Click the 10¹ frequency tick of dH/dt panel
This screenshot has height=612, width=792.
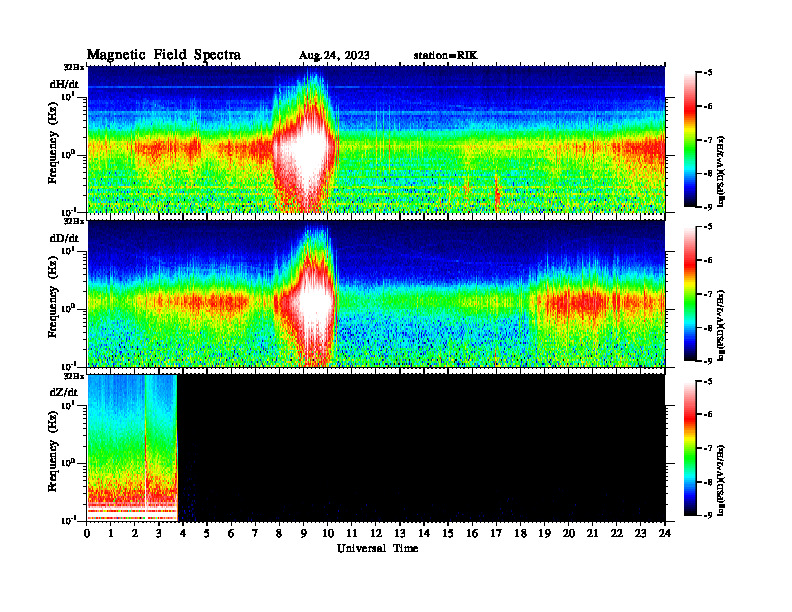coord(68,96)
